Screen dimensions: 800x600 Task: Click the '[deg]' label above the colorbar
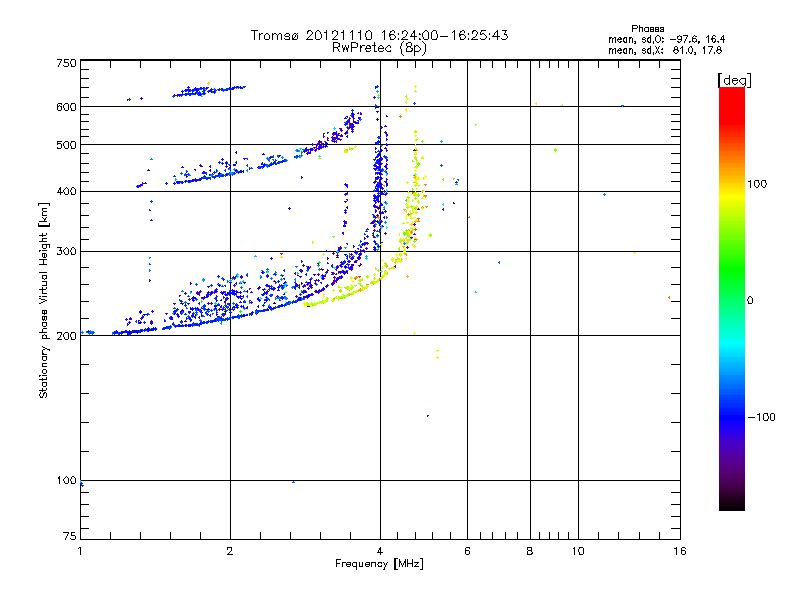[x=734, y=80]
